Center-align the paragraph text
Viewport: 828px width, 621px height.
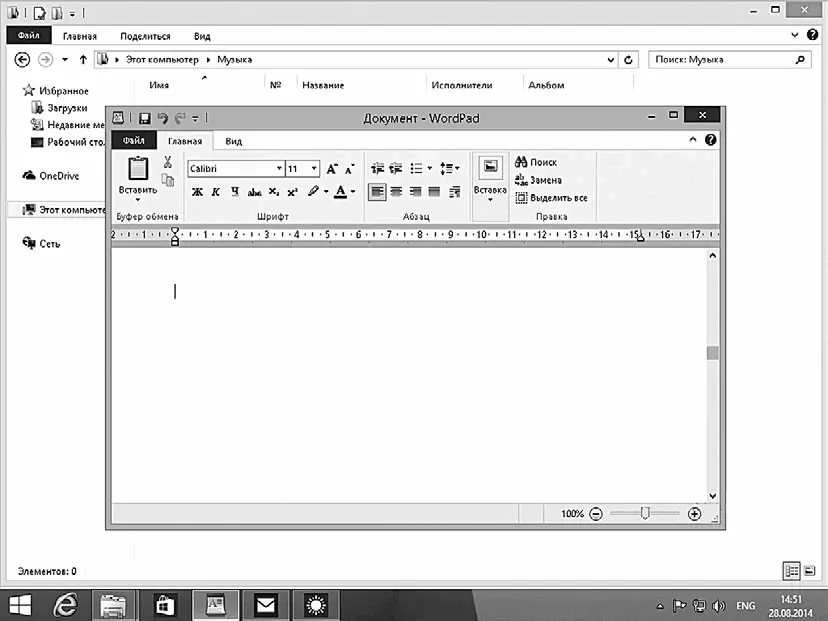396,192
